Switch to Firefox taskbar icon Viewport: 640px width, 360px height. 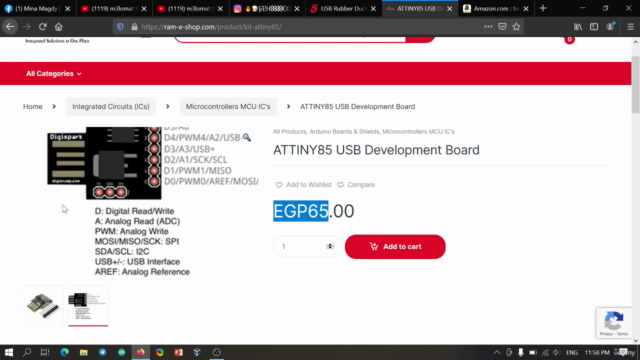(141, 352)
